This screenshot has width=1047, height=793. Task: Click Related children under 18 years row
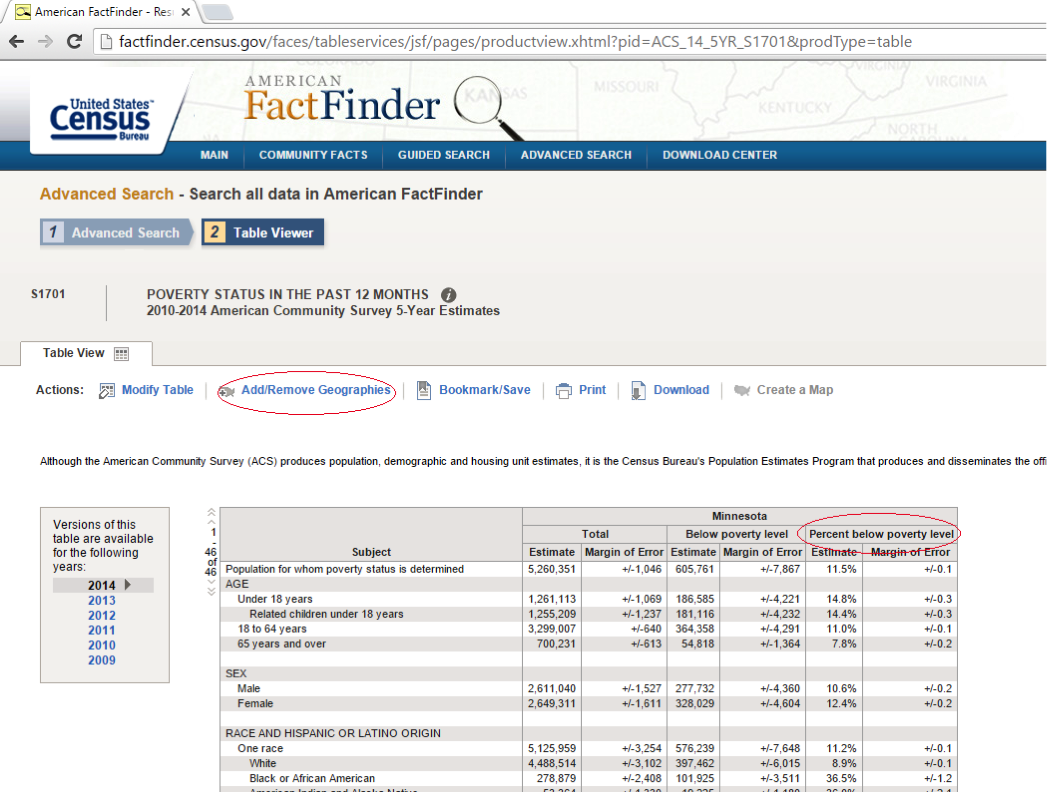(588, 614)
